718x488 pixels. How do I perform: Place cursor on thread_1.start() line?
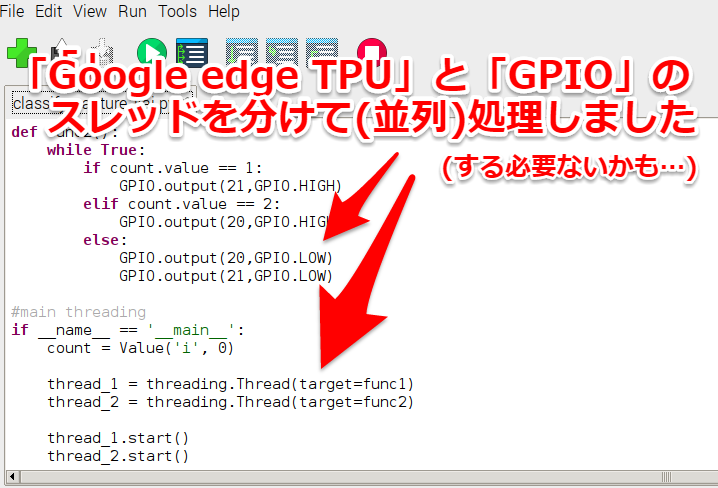click(x=118, y=438)
